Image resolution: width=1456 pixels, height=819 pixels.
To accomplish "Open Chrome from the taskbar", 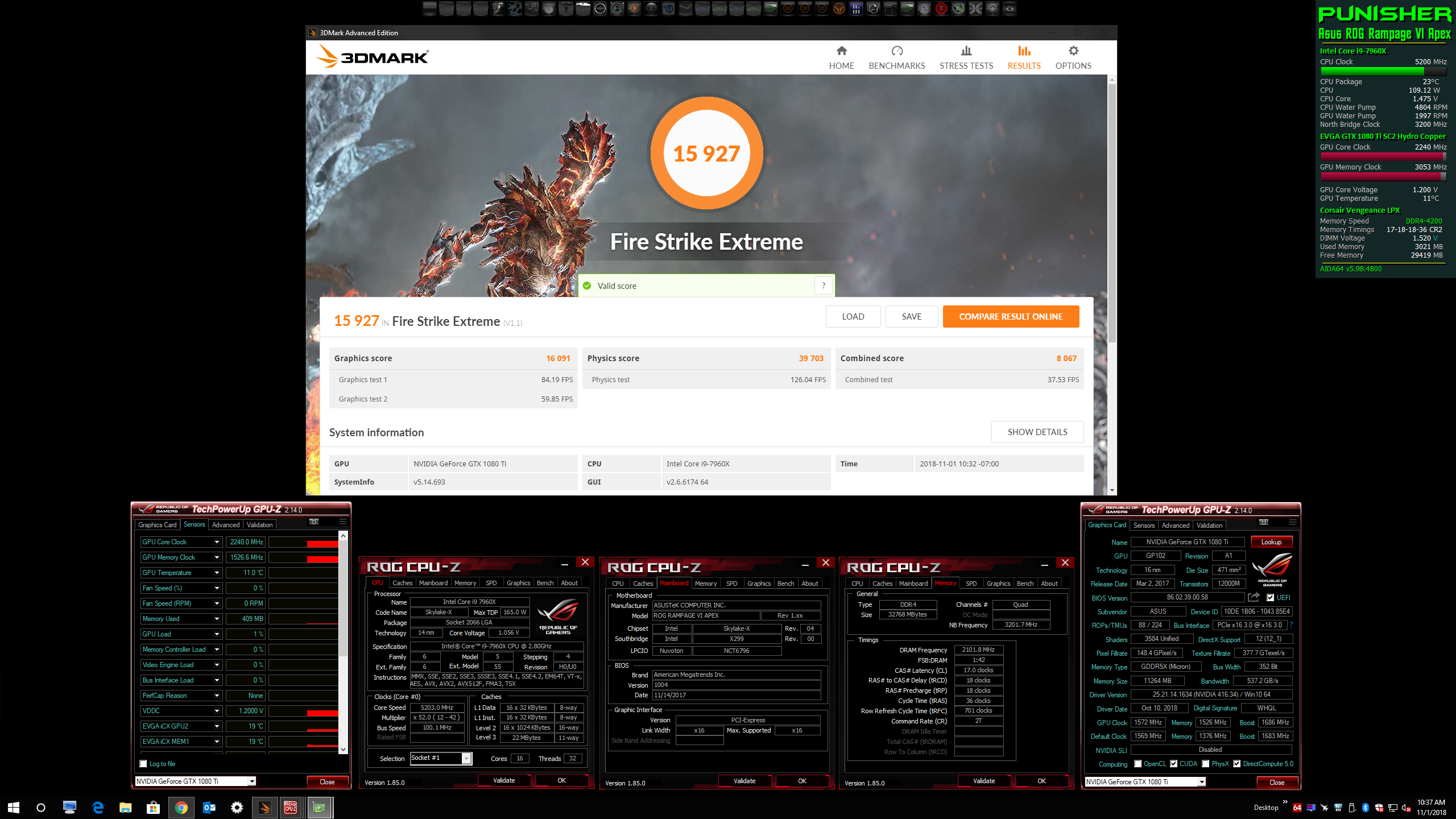I will [x=181, y=807].
